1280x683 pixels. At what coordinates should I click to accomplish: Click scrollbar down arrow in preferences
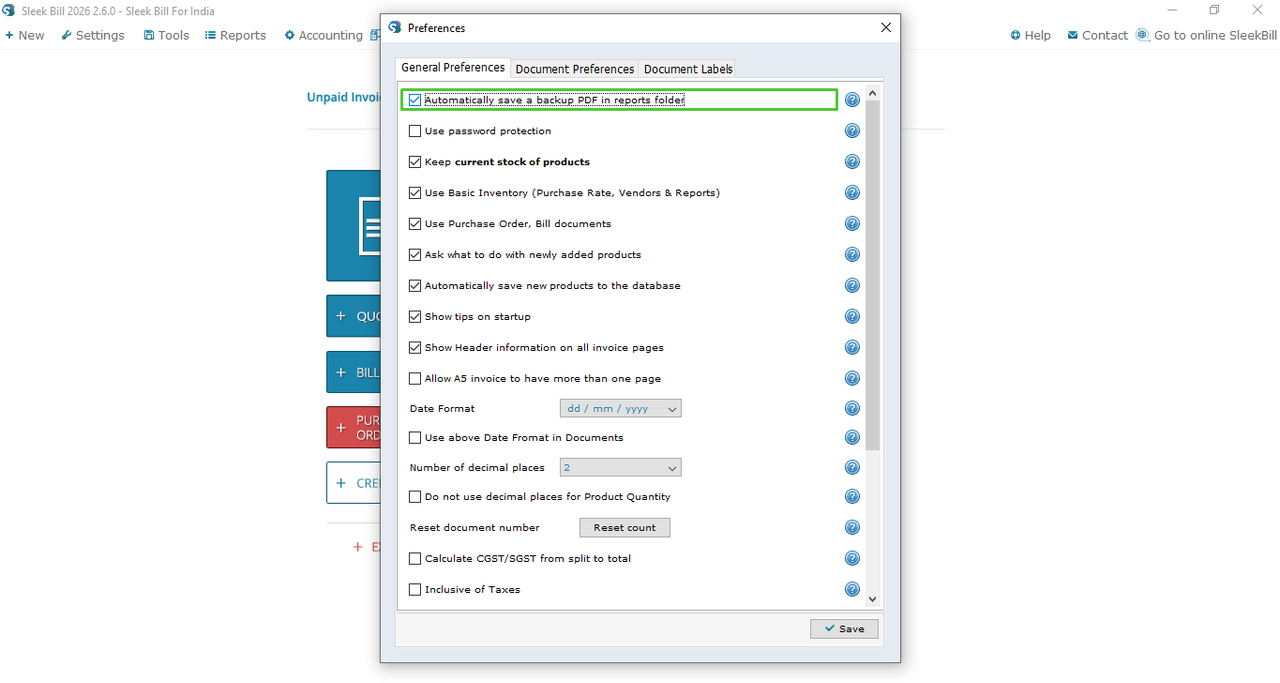tap(873, 599)
